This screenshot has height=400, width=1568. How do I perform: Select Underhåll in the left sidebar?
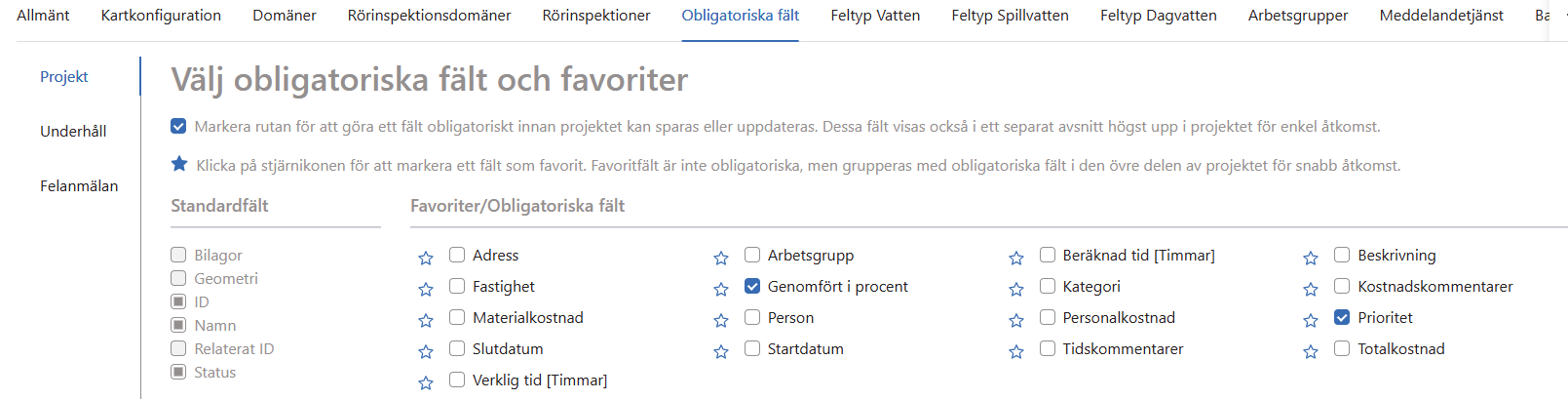pos(73,131)
